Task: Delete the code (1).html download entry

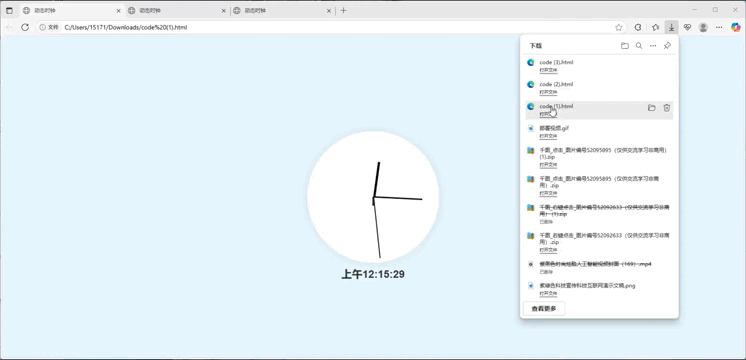Action: [667, 108]
